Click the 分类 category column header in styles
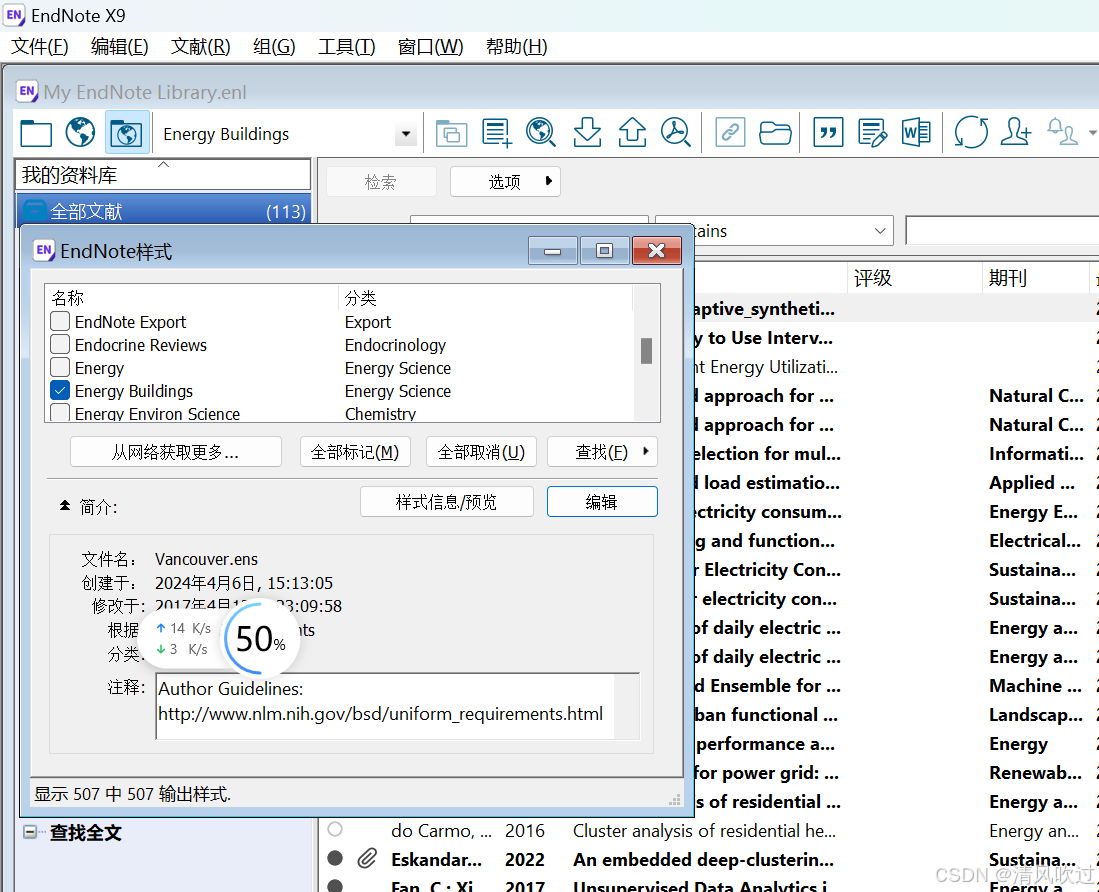This screenshot has height=892, width=1099. coord(486,298)
